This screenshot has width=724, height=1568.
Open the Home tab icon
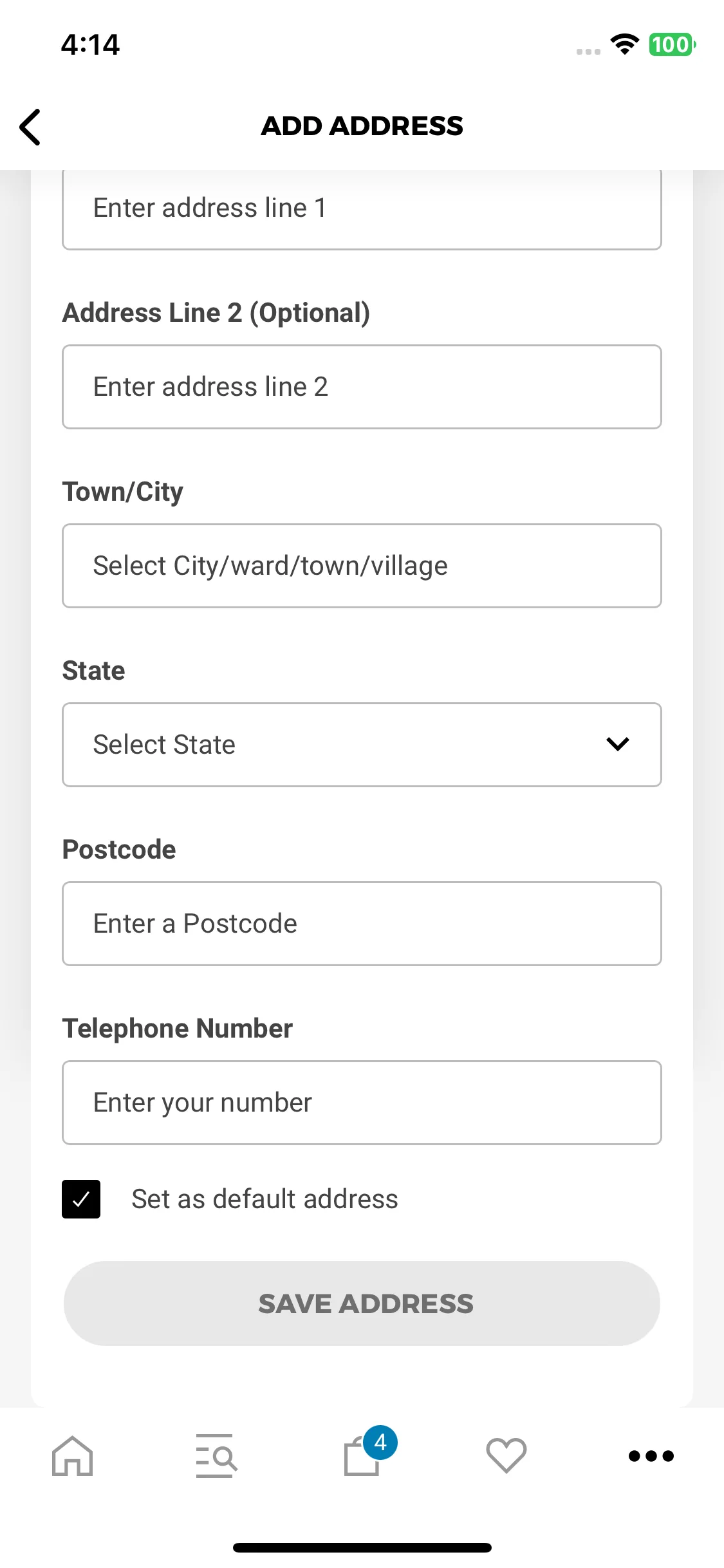pos(72,1455)
